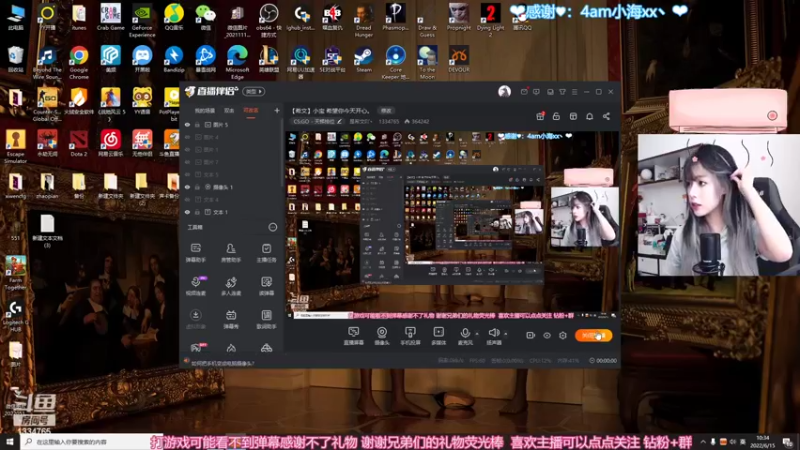Expand the toolbox more-options circle button

pos(273,227)
